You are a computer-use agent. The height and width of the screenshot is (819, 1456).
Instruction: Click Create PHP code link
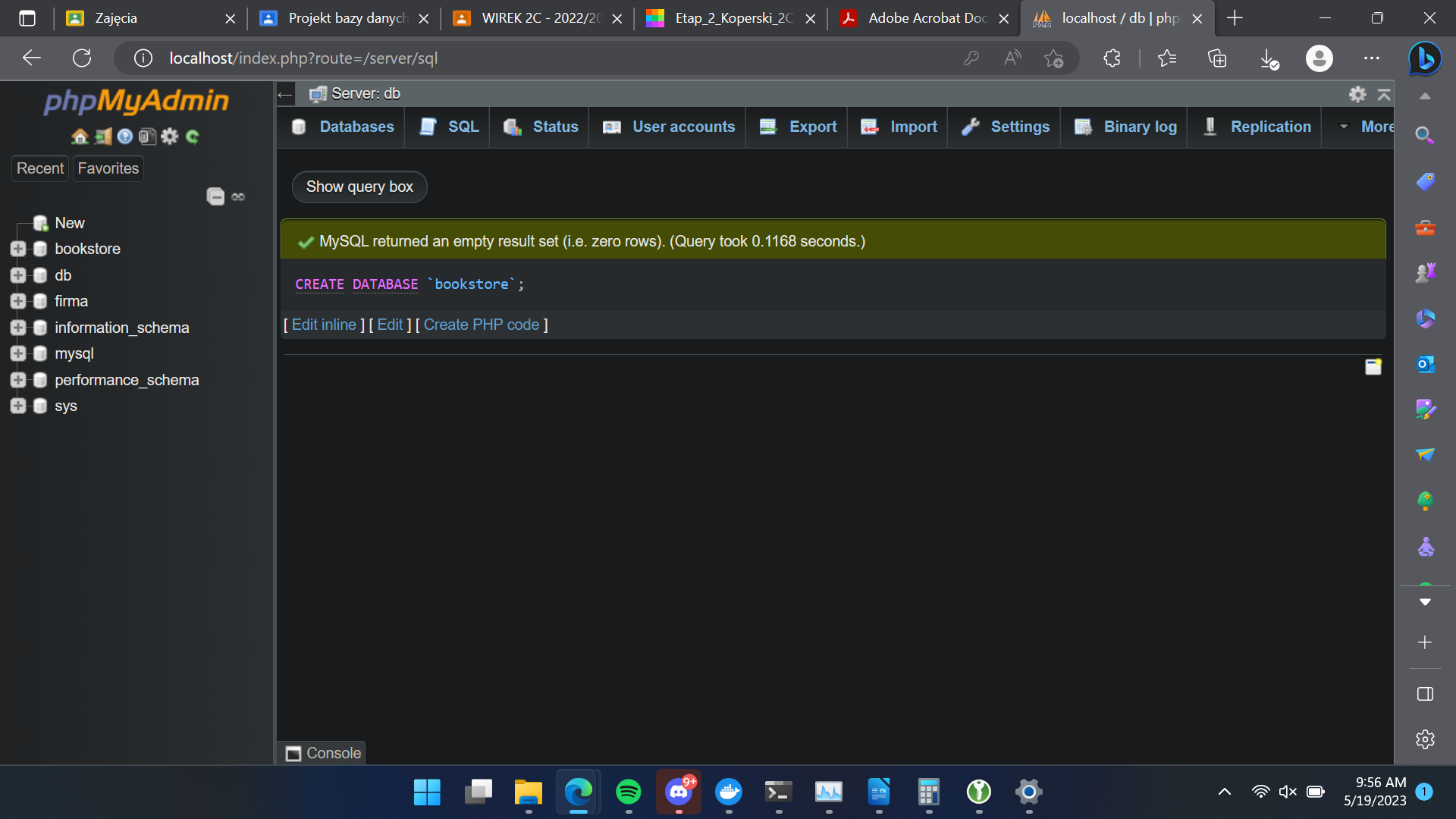482,325
